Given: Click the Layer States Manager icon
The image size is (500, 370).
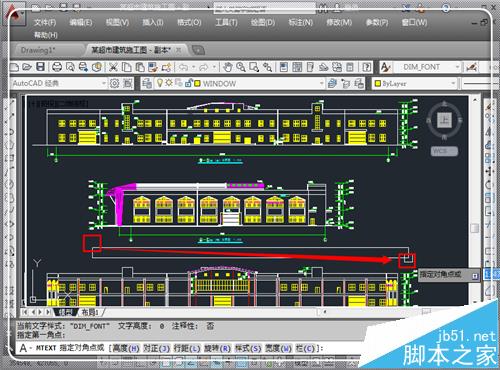Looking at the screenshot, I should pos(359,83).
